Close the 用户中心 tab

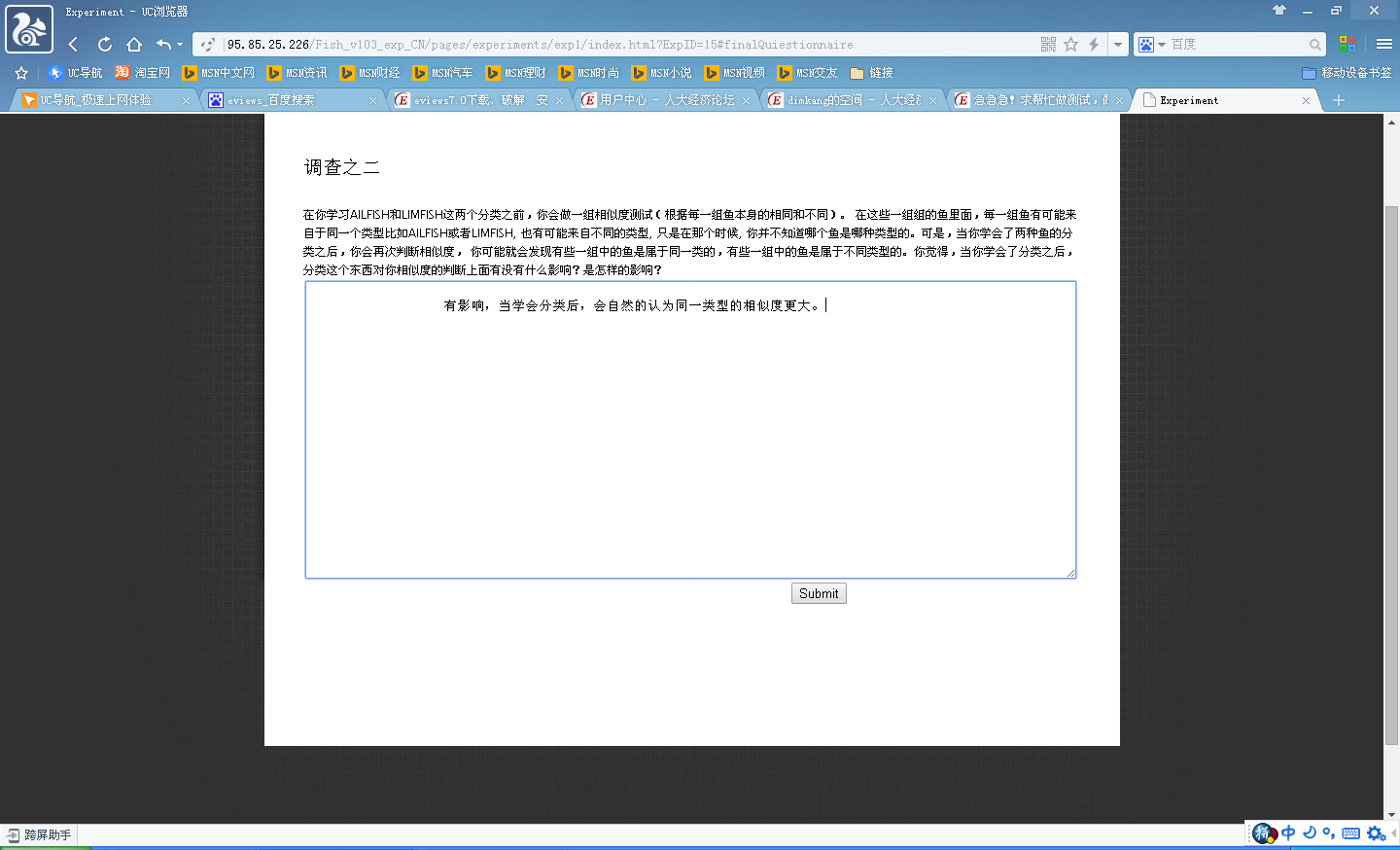pos(746,100)
